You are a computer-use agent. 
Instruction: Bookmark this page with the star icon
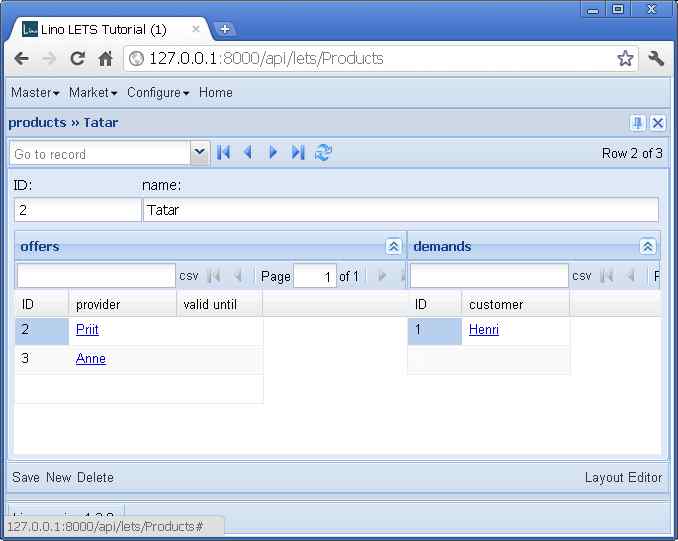click(625, 58)
